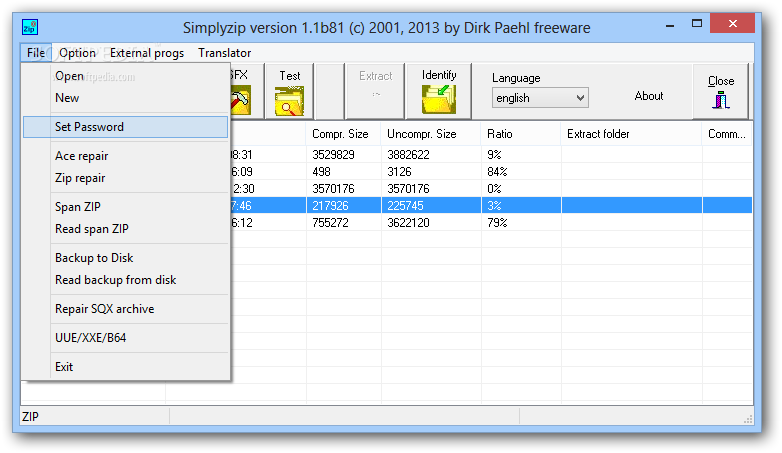Click the SFX hammer icon button
Screen dimensions: 782x453
240,100
